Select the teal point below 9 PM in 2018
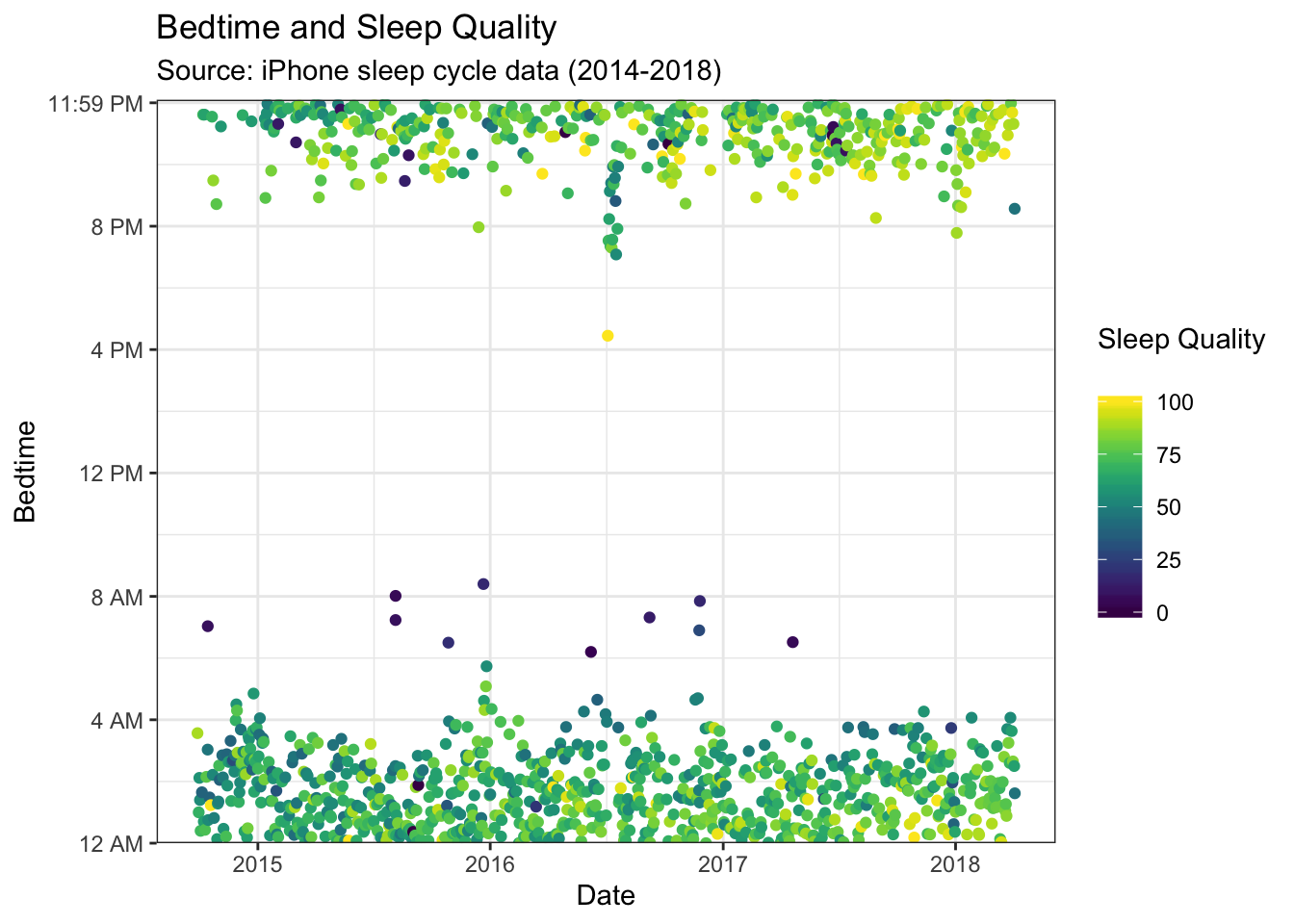The image size is (1294, 924). (x=1014, y=209)
